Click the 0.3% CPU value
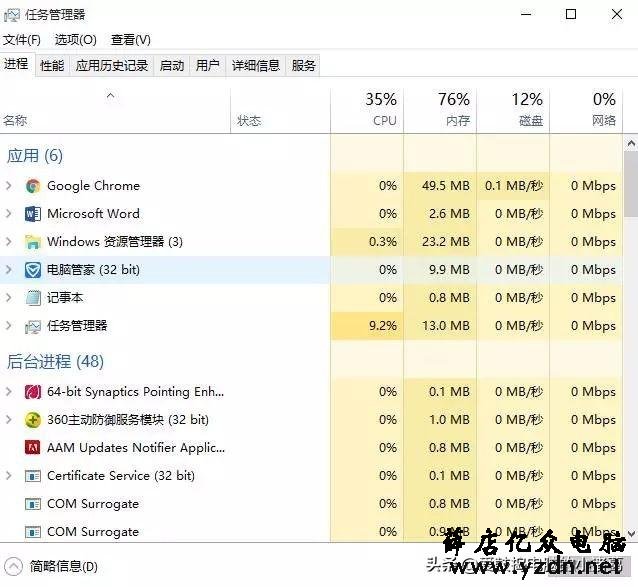This screenshot has height=587, width=638. point(383,242)
